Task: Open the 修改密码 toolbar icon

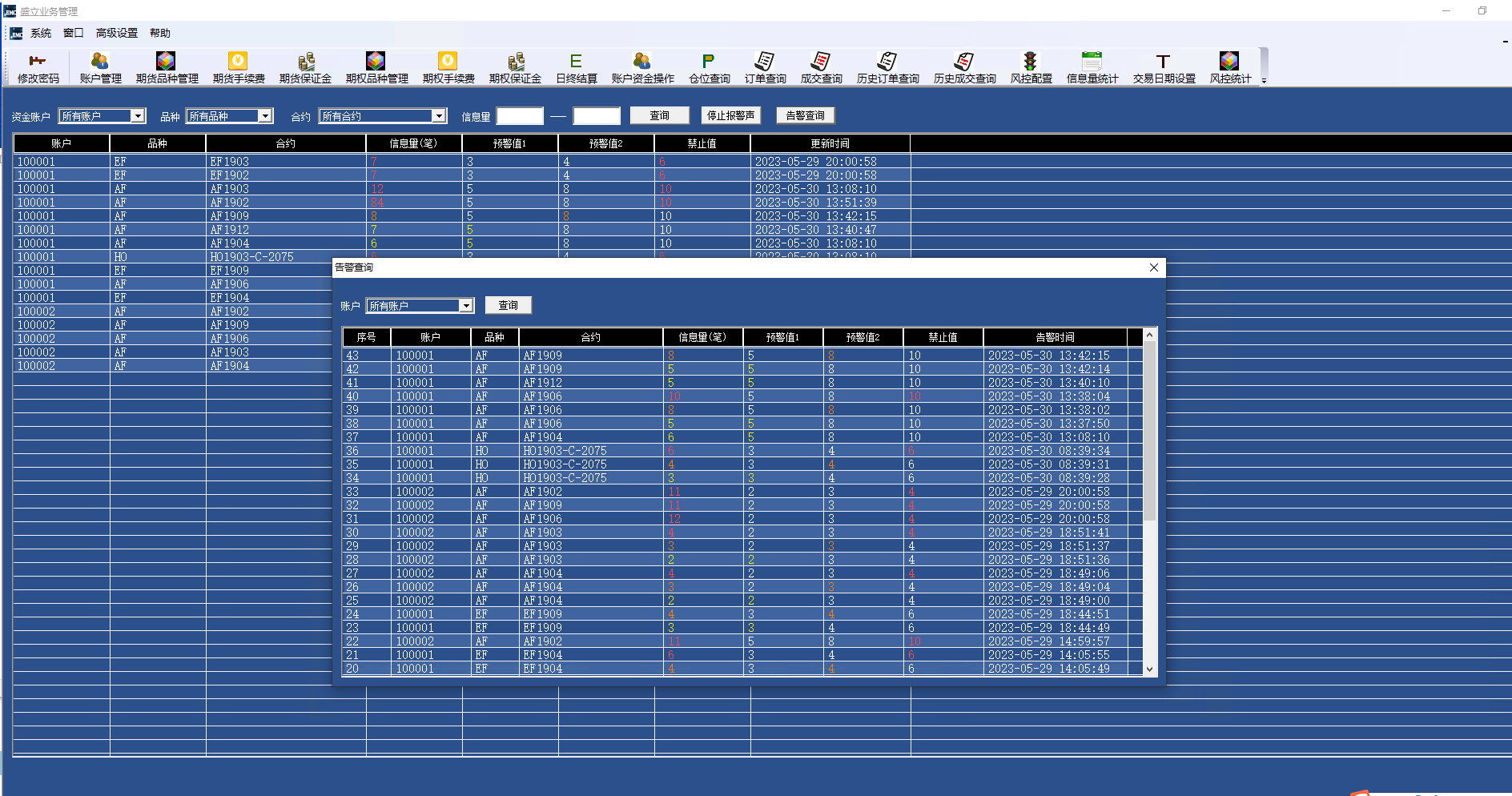Action: point(38,69)
